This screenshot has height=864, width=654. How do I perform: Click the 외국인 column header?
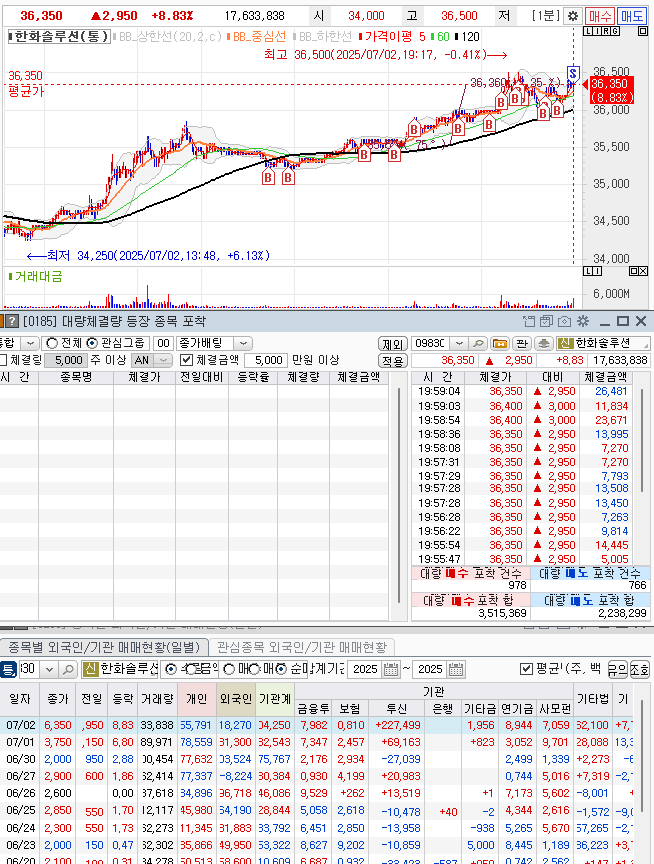[236, 699]
